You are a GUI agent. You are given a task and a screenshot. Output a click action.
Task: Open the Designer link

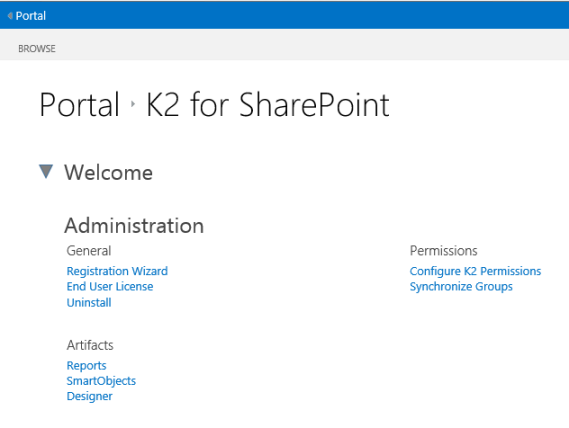pos(89,396)
